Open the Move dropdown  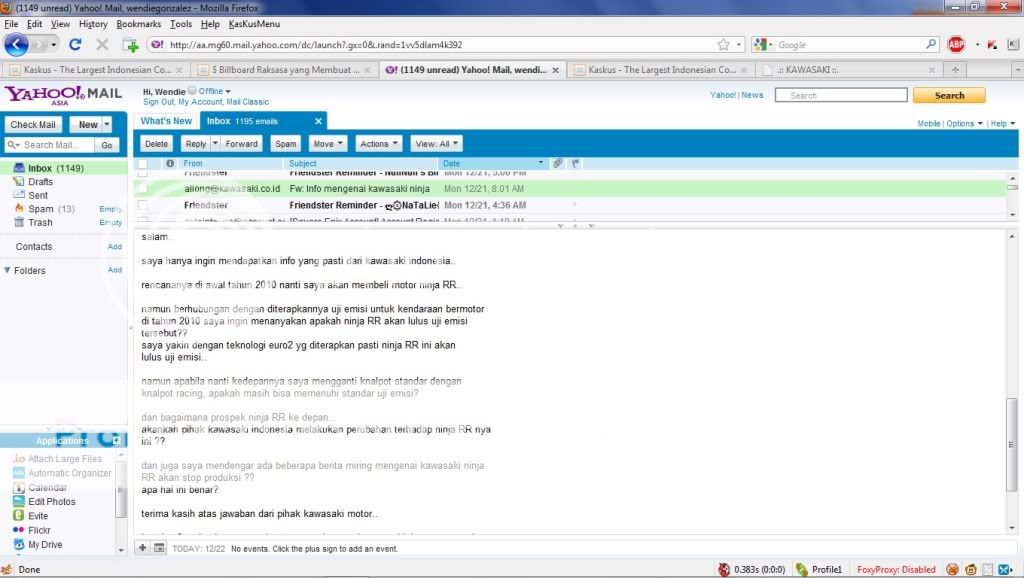328,144
